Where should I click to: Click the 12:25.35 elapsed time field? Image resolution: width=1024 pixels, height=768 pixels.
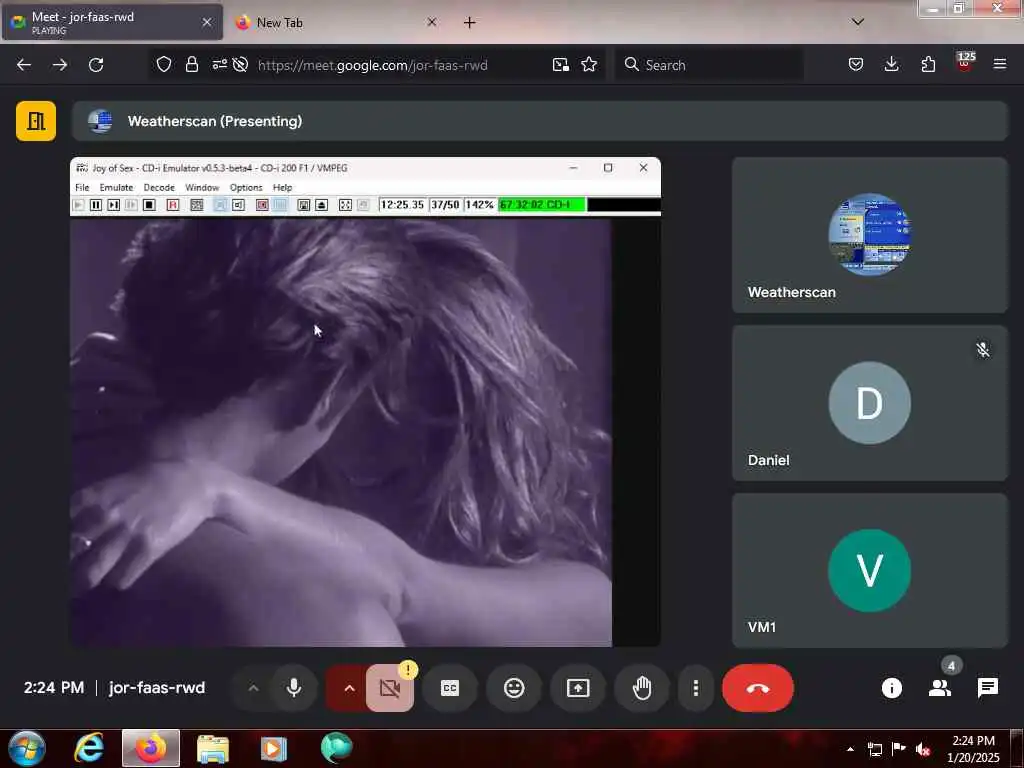click(402, 204)
